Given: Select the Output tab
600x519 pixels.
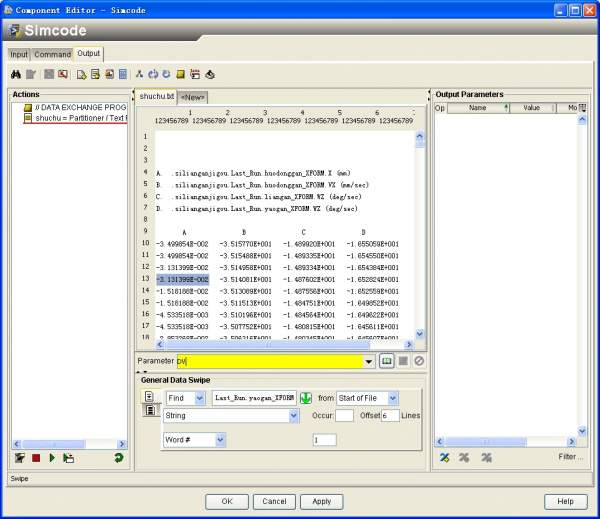Looking at the screenshot, I should [88, 54].
